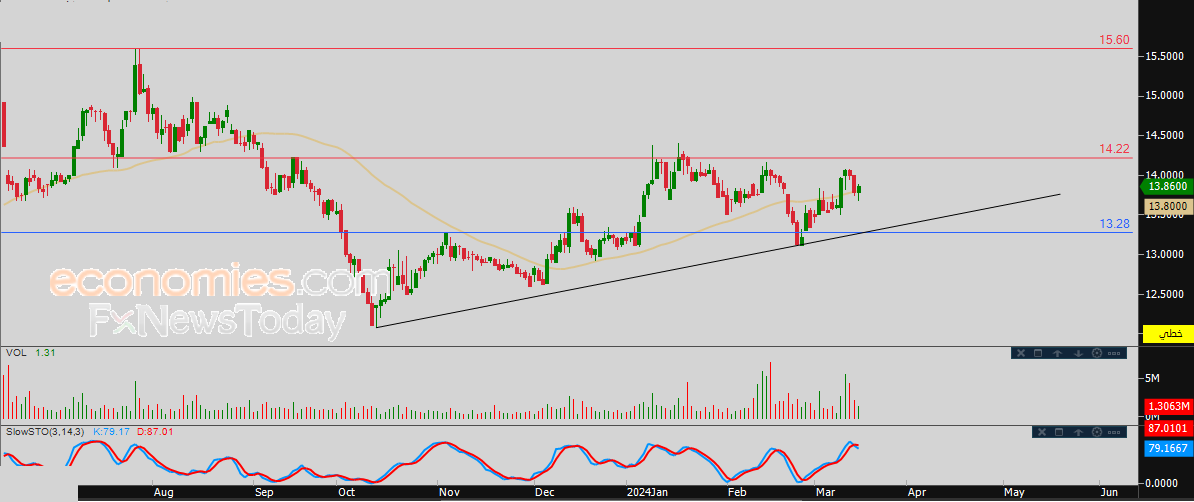This screenshot has height=502, width=1194.
Task: Click the Sep label on time axis
Action: [263, 493]
